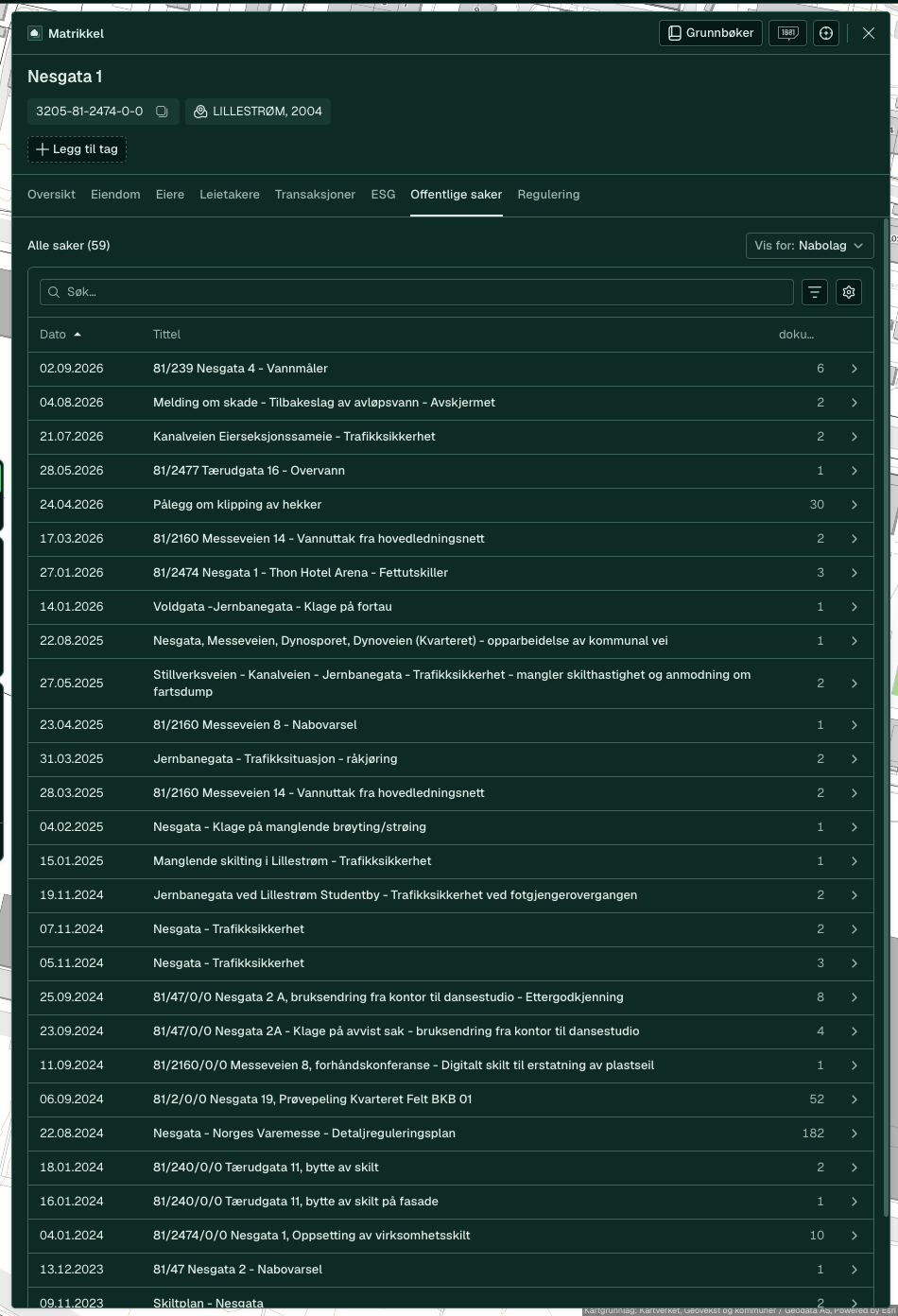Screen dimensions: 898x1316
Task: Click the locate-on-map target icon
Action: click(x=826, y=33)
